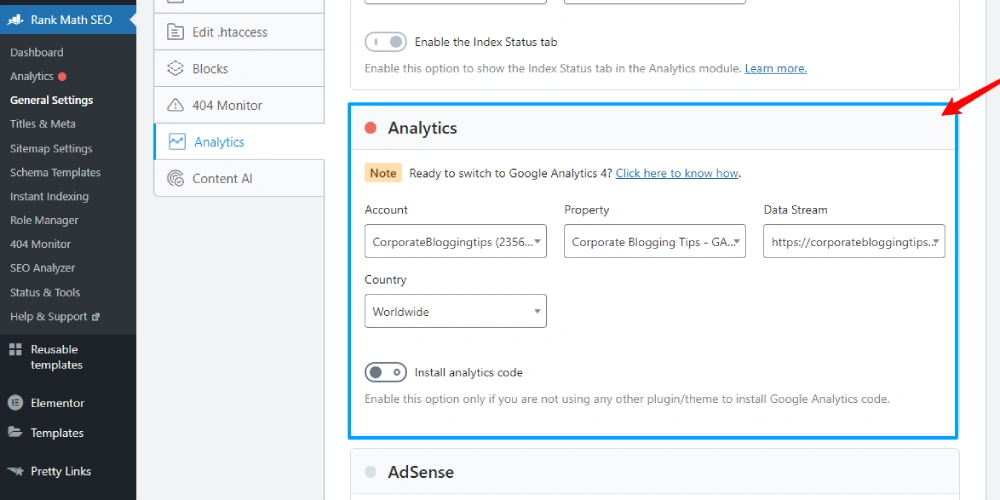Click the AdSense section header
The height and width of the screenshot is (500, 1000).
655,472
